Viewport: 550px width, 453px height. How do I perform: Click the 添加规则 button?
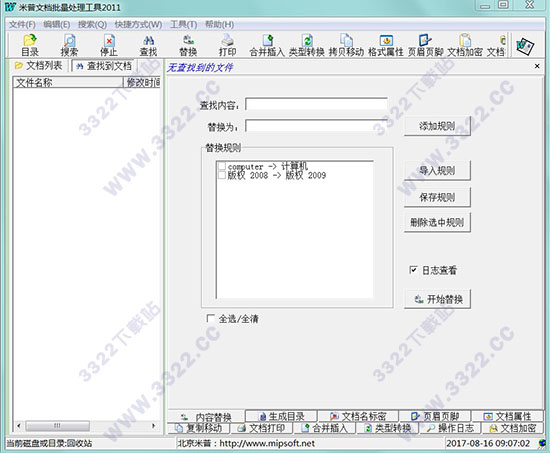(x=437, y=126)
